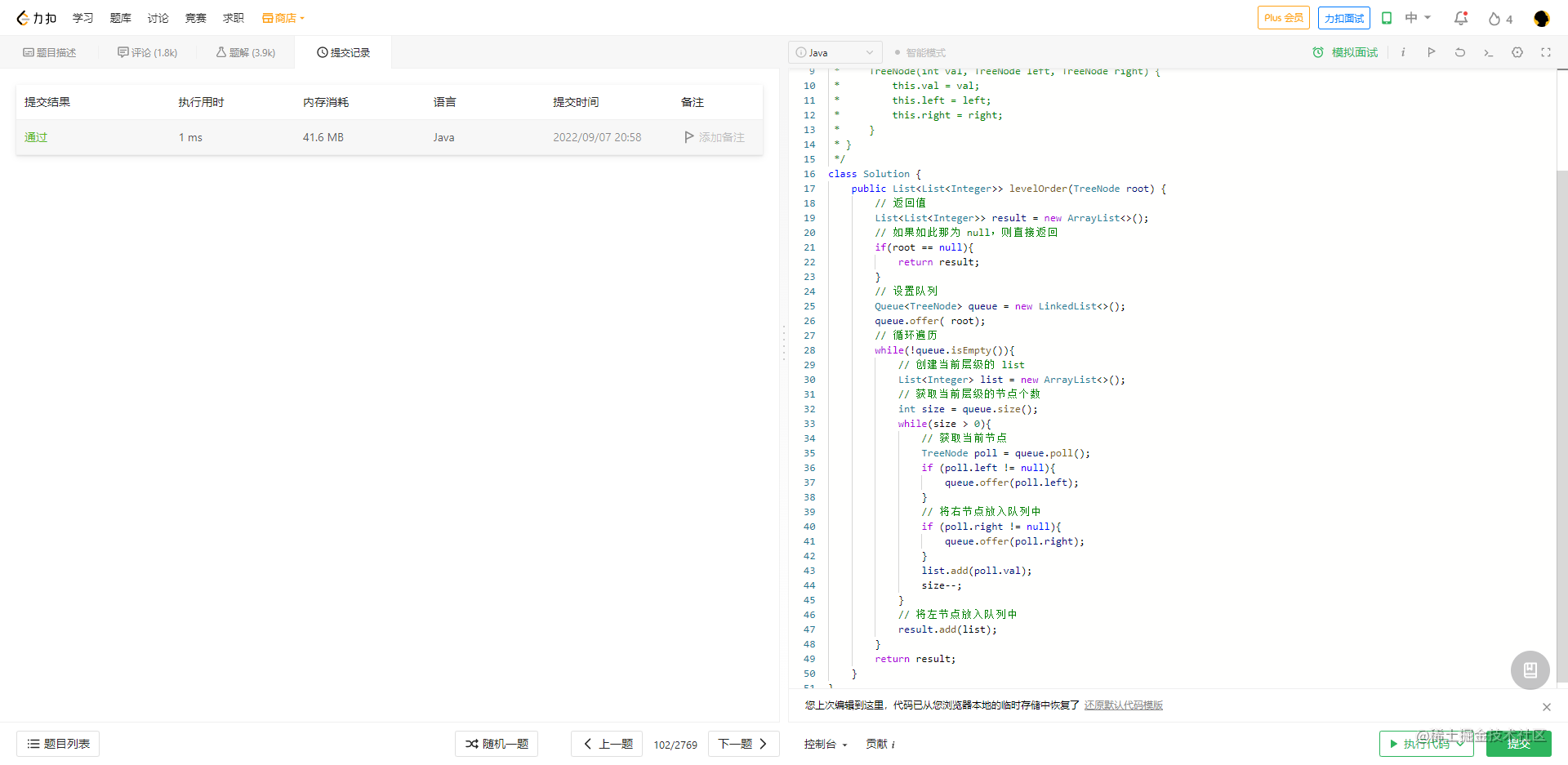
Task: Expand the console panel
Action: point(826,744)
